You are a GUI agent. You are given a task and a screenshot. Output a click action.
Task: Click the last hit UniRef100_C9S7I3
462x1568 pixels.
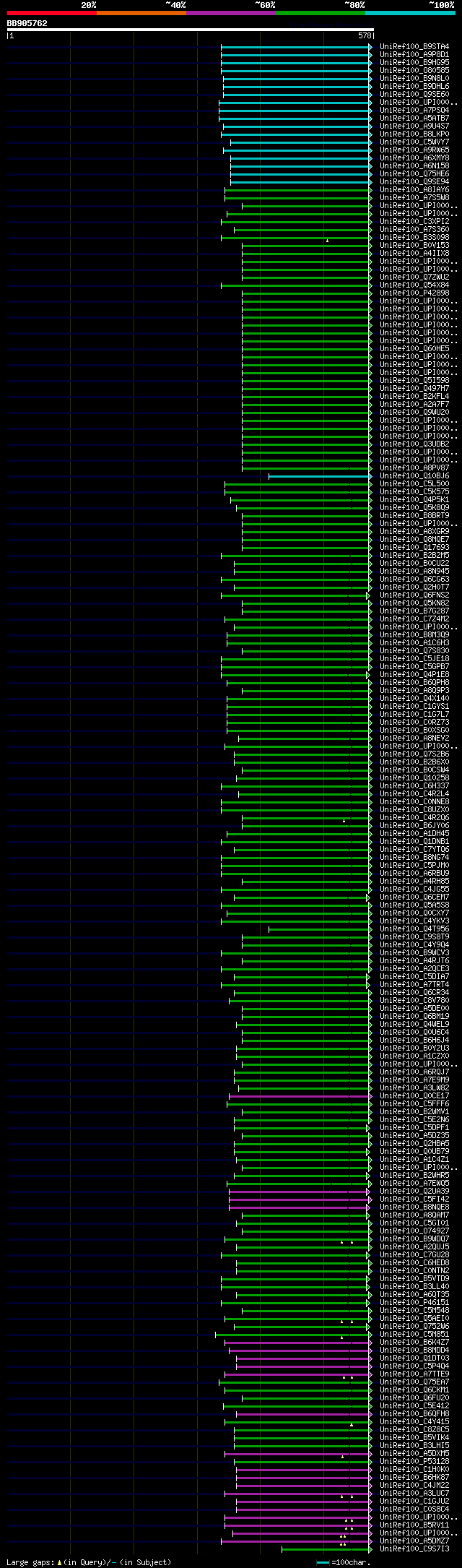coord(414,1549)
